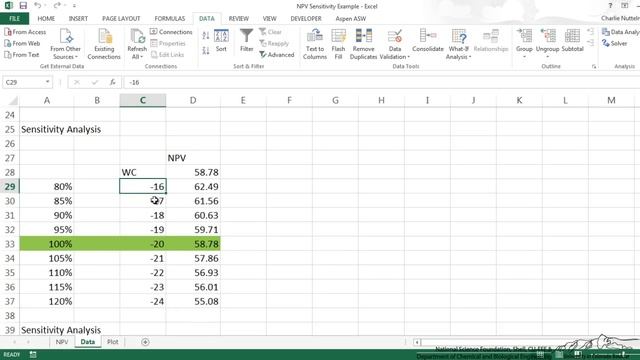This screenshot has height=360, width=640.
Task: Sort A to Z ascending
Action: (206, 36)
